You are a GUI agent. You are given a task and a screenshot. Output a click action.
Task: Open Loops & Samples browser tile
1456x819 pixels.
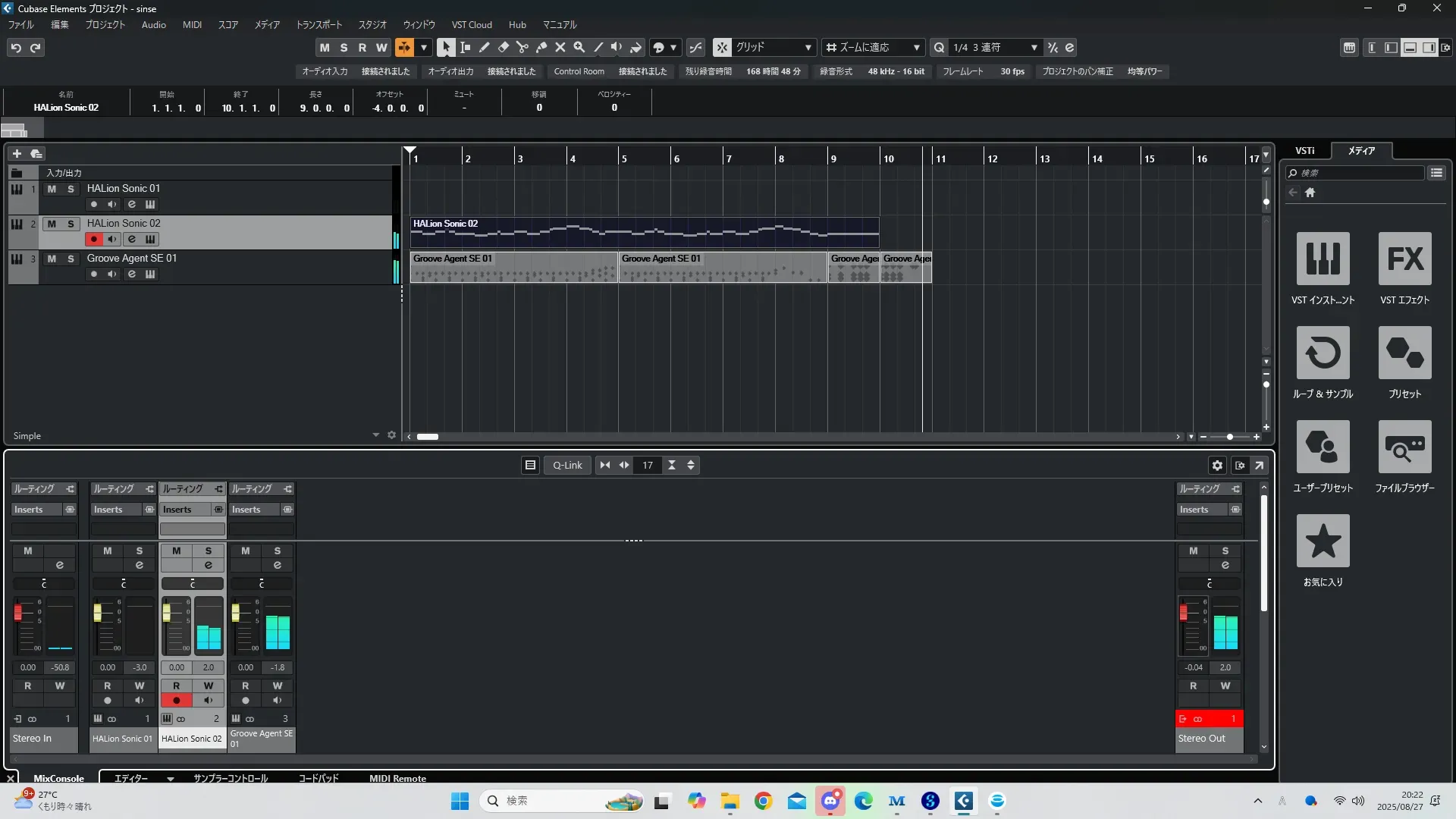point(1323,353)
